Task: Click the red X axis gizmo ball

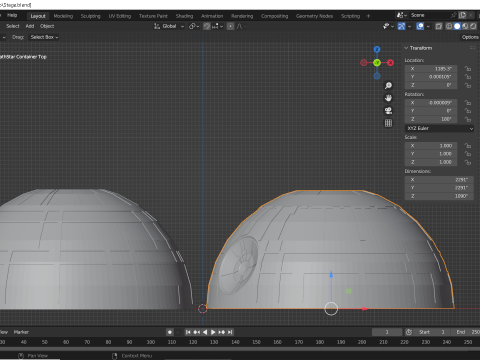Action: coord(390,63)
